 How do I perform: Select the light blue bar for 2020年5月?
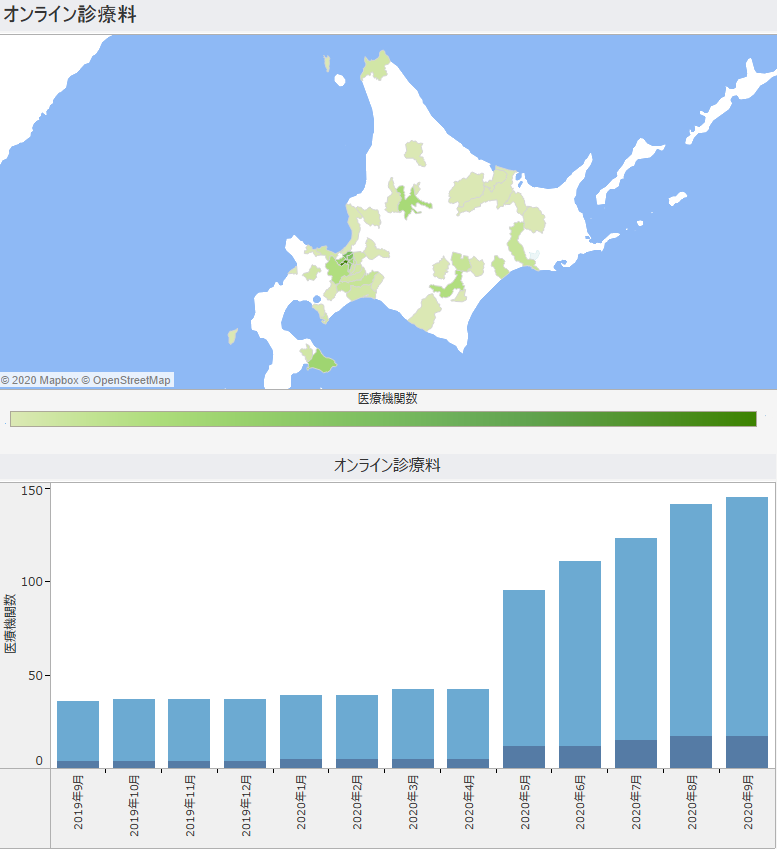(x=523, y=667)
